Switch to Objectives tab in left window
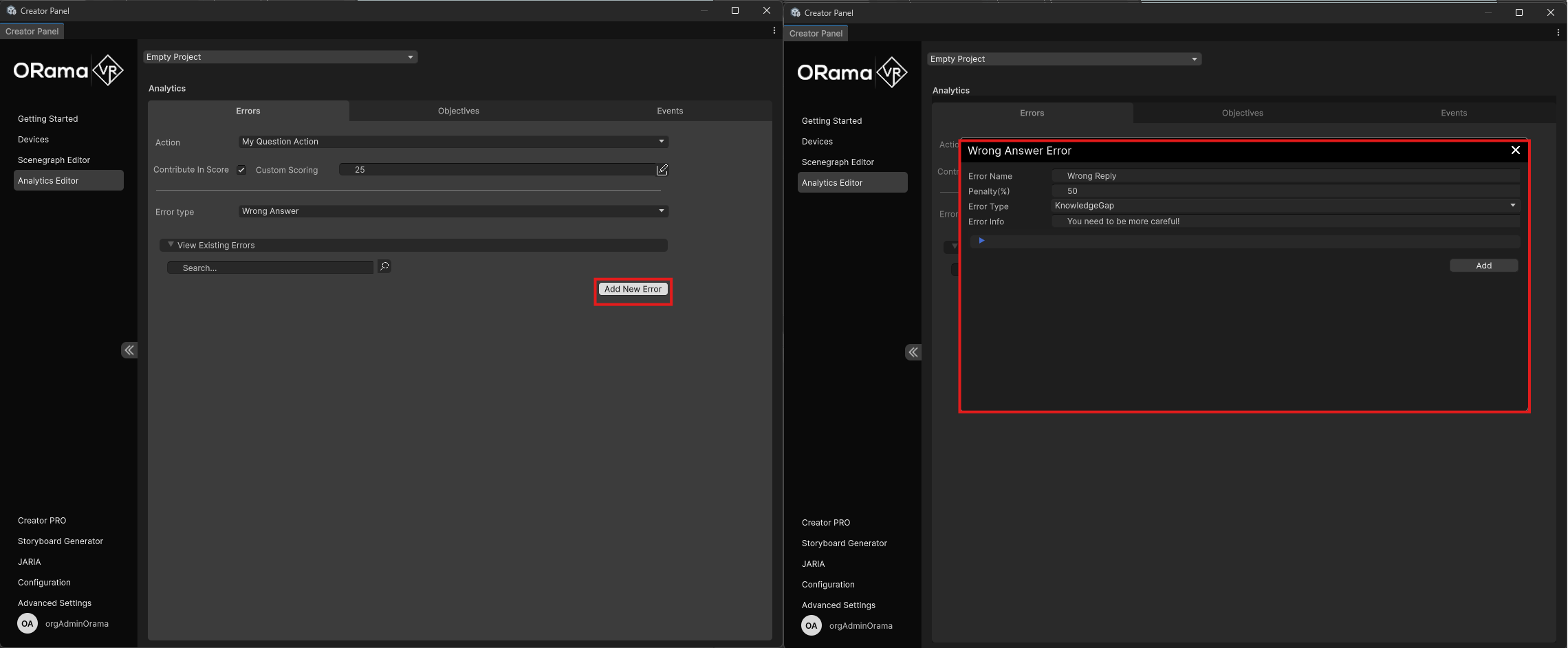This screenshot has width=1568, height=648. 459,111
